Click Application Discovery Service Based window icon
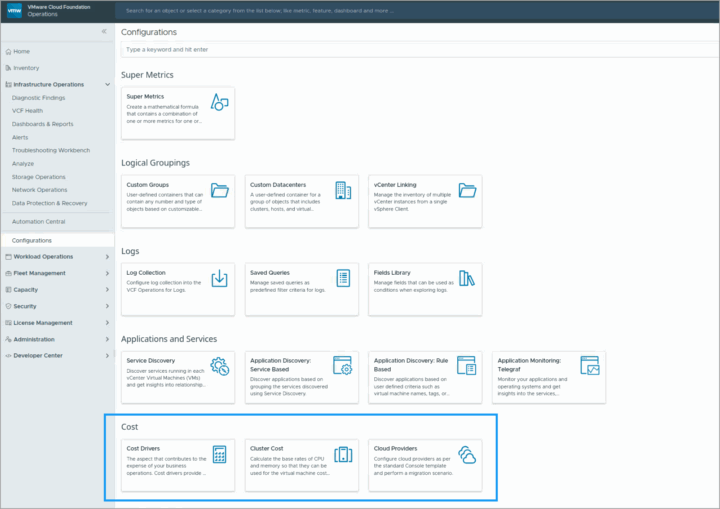 pos(343,366)
